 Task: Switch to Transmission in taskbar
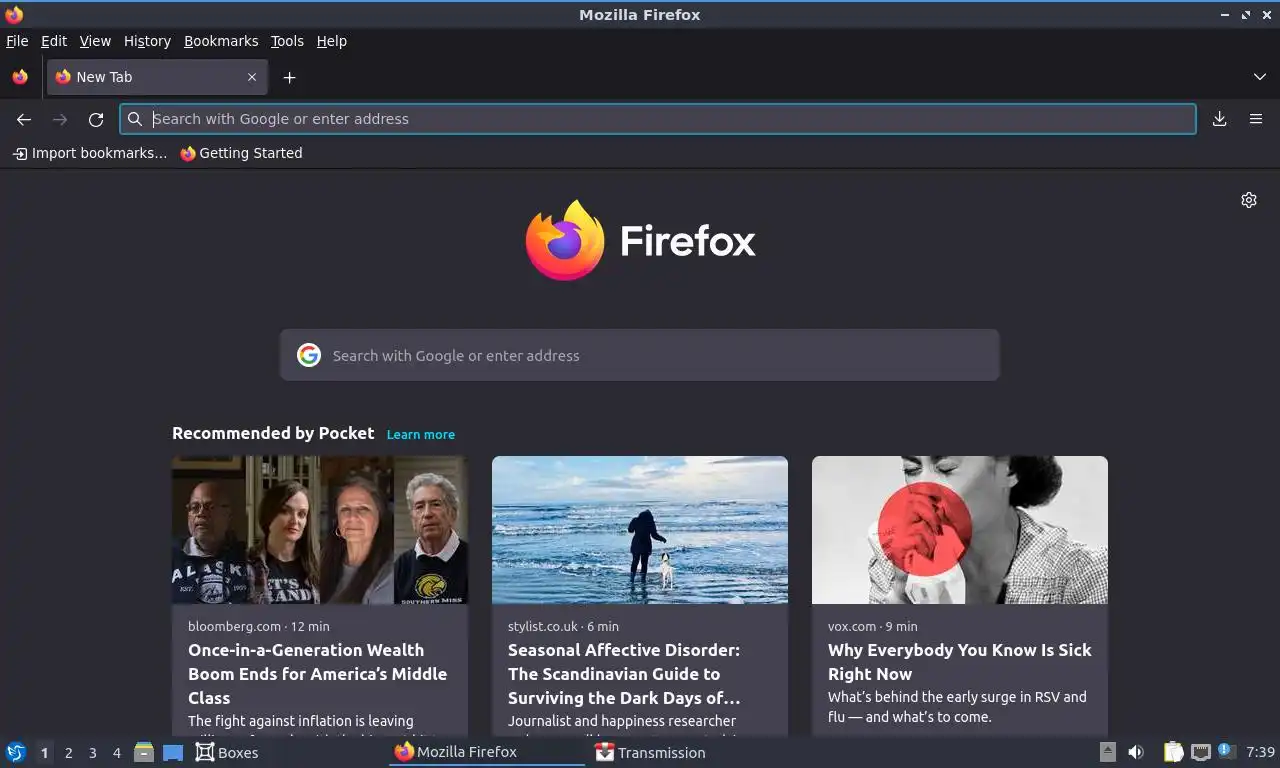click(x=650, y=752)
